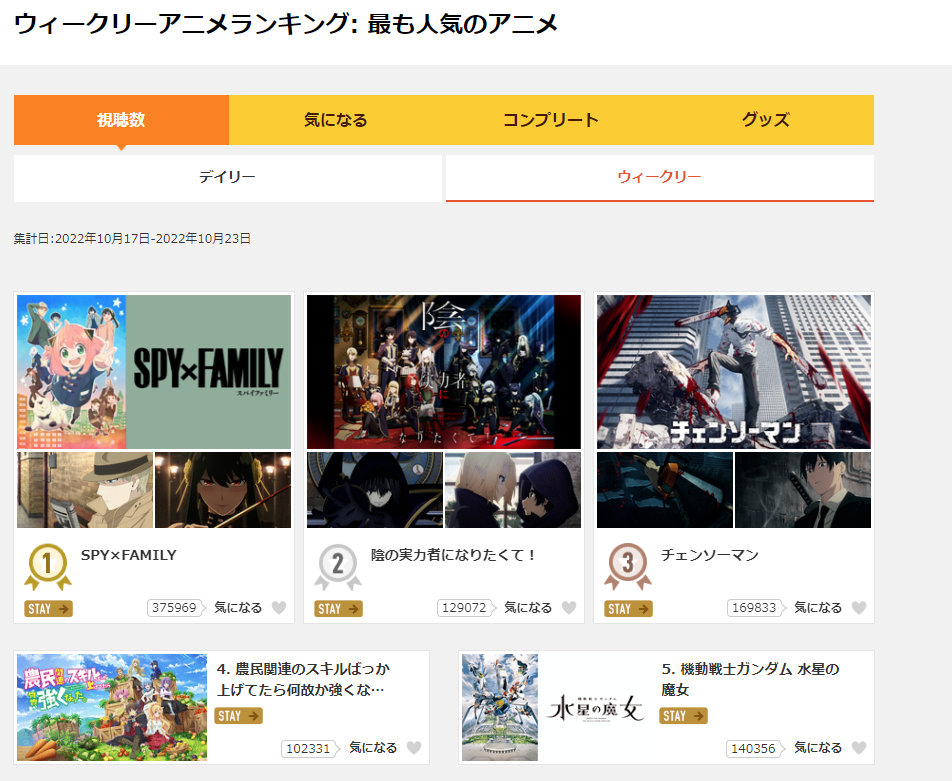Screen dimensions: 952x781
Task: Click チェンソーマン scene with suited man
Action: point(803,490)
